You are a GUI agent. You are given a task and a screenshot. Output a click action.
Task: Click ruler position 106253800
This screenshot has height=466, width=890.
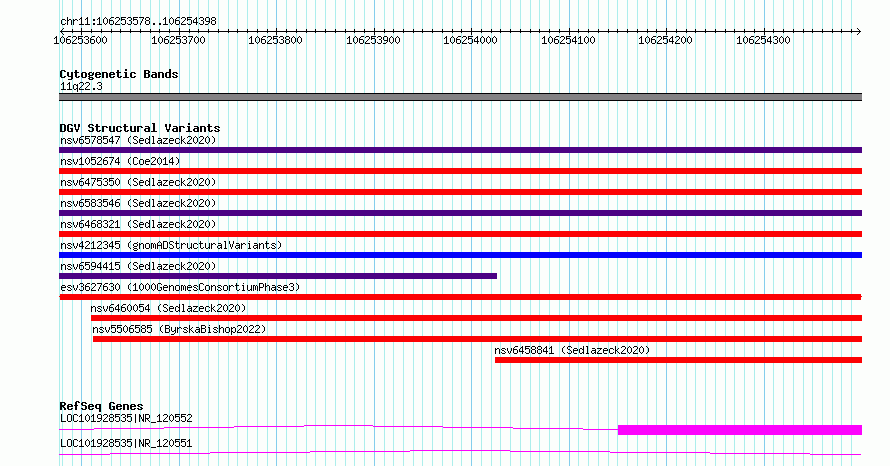tap(275, 40)
